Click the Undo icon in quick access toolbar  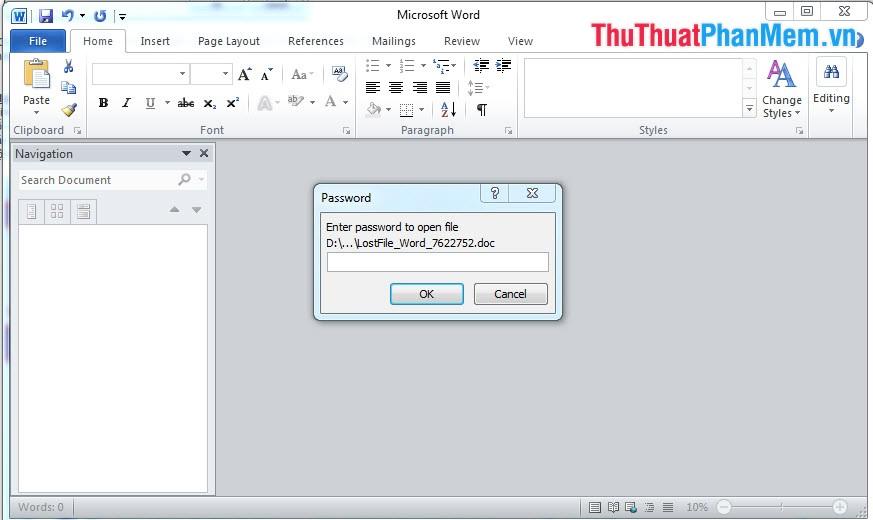(67, 16)
